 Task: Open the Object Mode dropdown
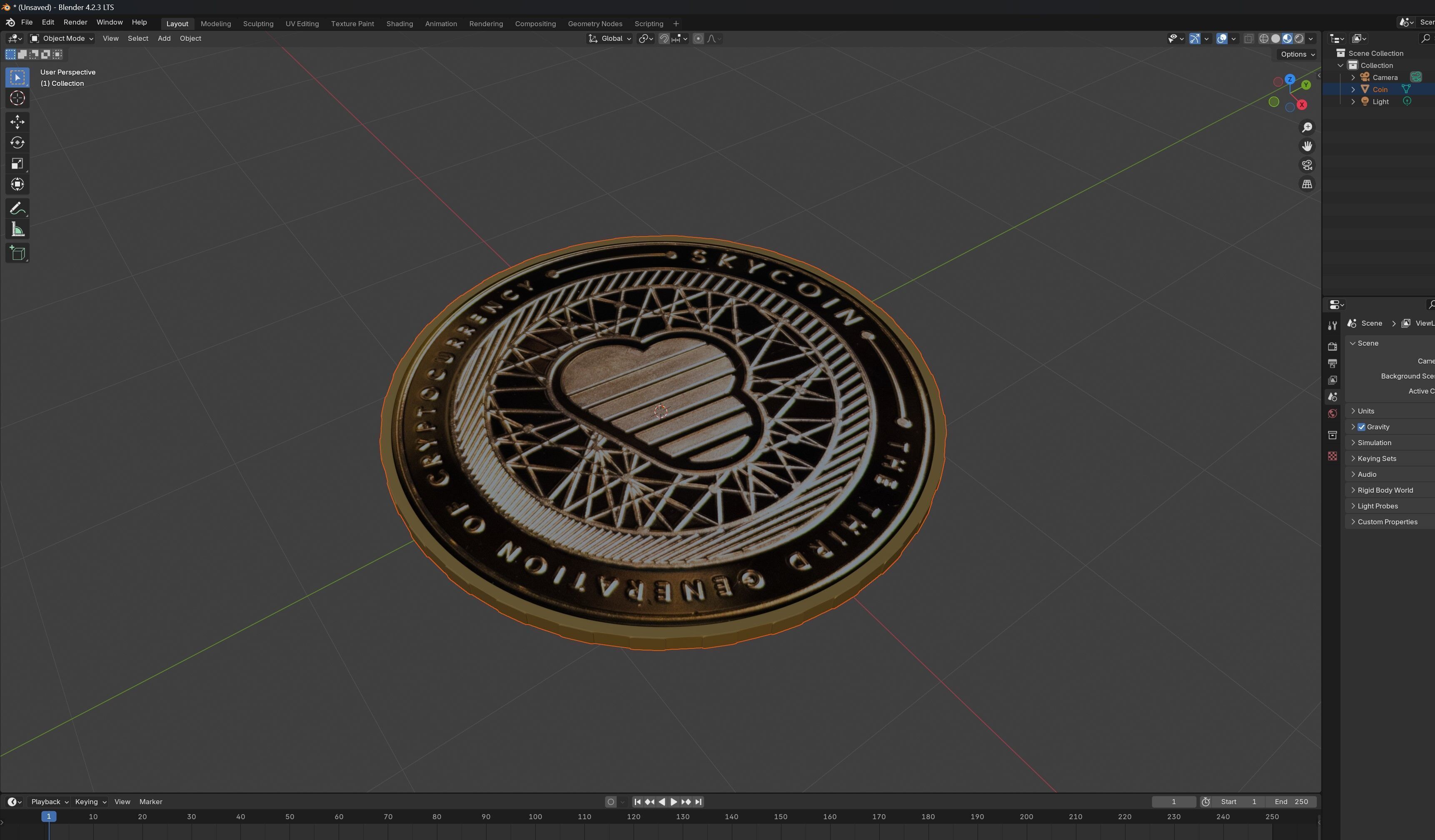[62, 39]
